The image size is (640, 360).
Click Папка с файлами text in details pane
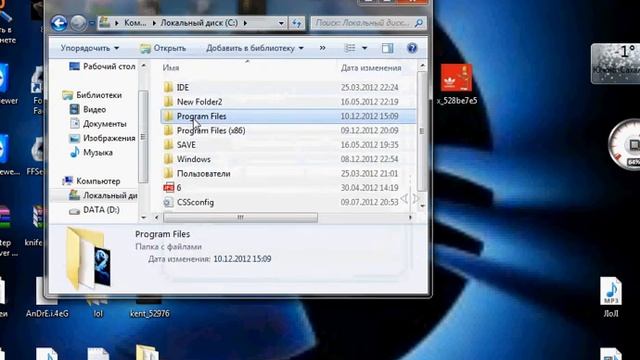coord(168,247)
